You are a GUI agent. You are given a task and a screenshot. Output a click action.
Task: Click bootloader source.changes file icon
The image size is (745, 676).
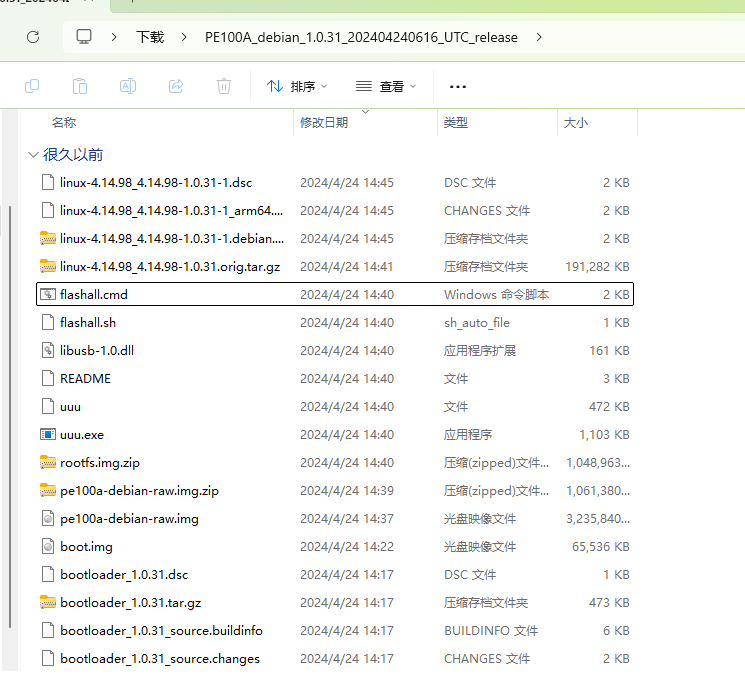[x=48, y=659]
